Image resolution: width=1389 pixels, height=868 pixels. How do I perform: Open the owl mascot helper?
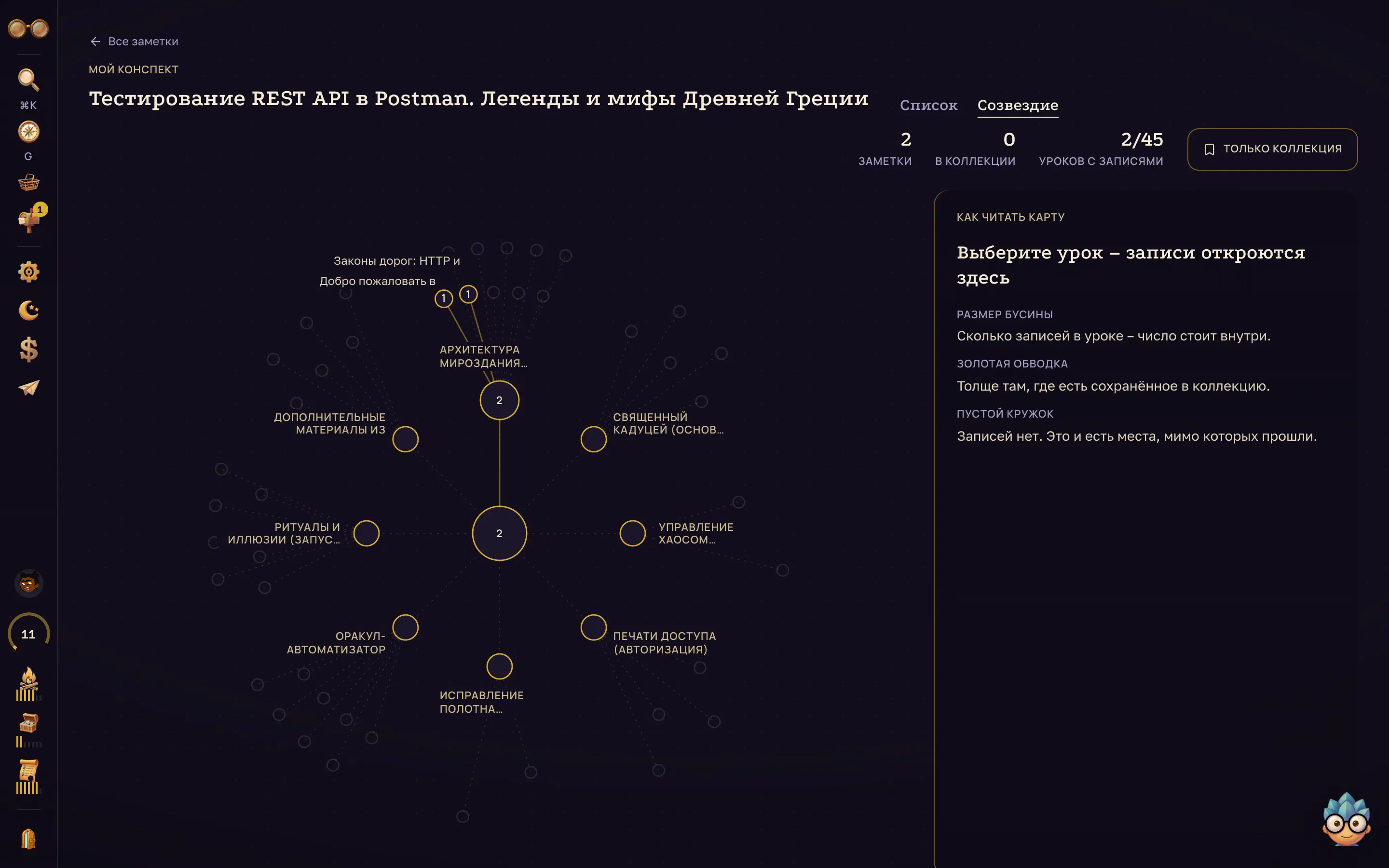[1346, 819]
